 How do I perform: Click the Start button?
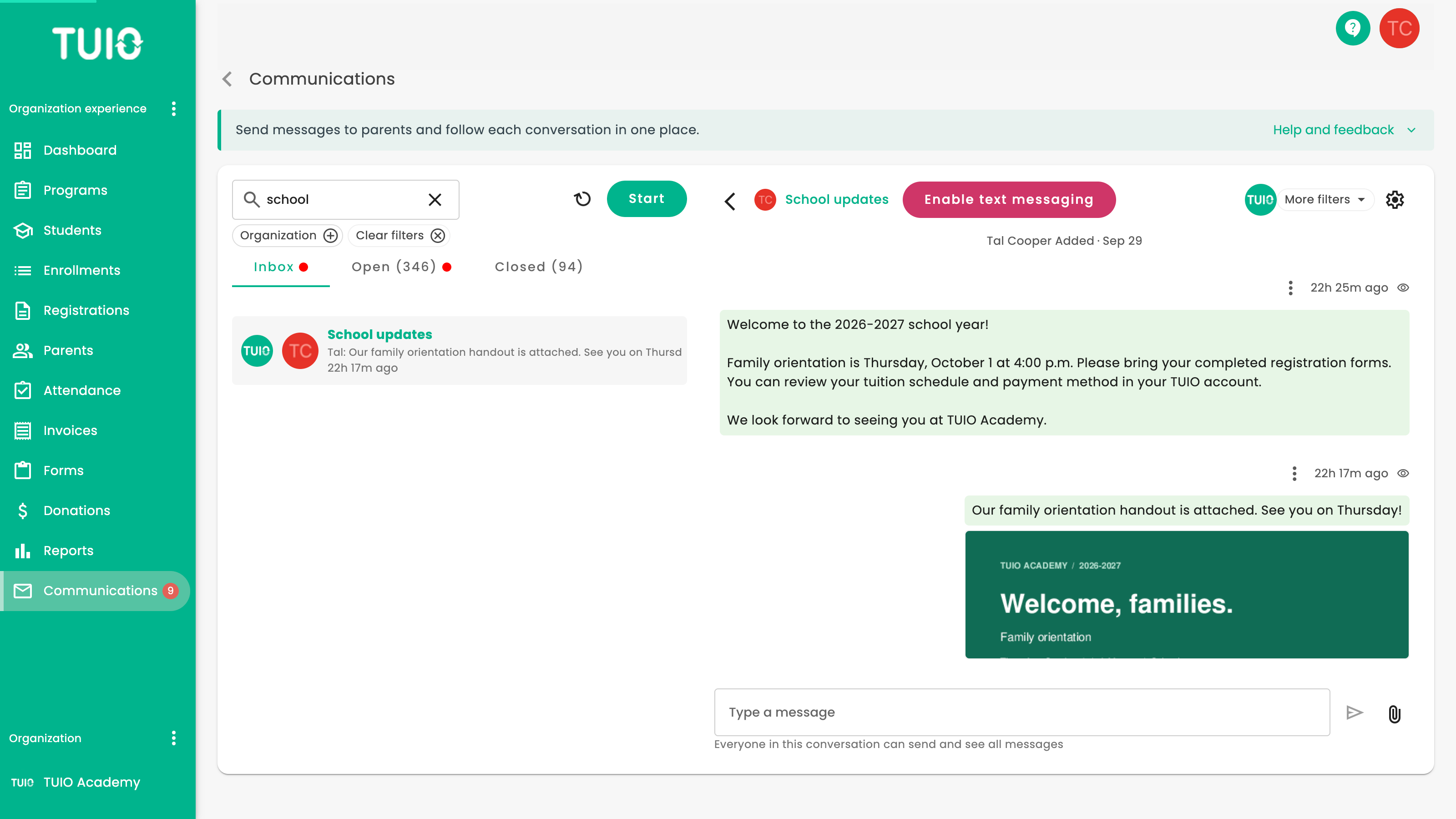point(647,199)
